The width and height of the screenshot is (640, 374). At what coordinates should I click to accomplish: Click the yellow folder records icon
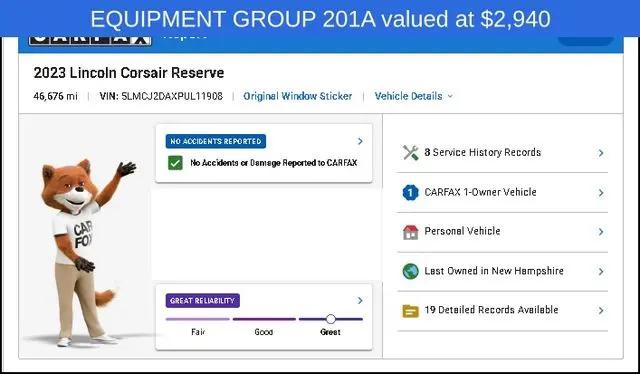tap(411, 311)
